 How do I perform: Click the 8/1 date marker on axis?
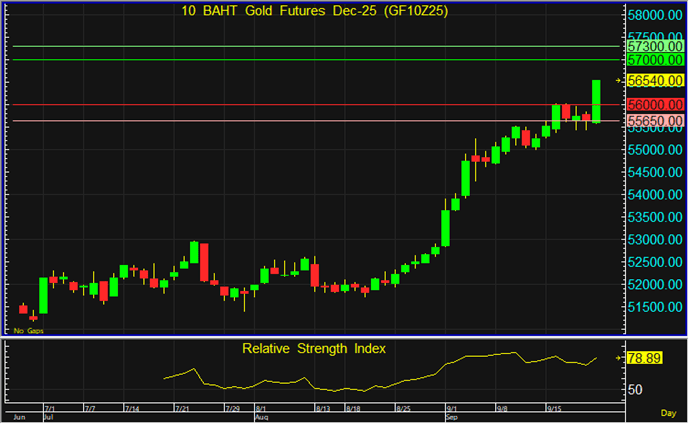[261, 408]
